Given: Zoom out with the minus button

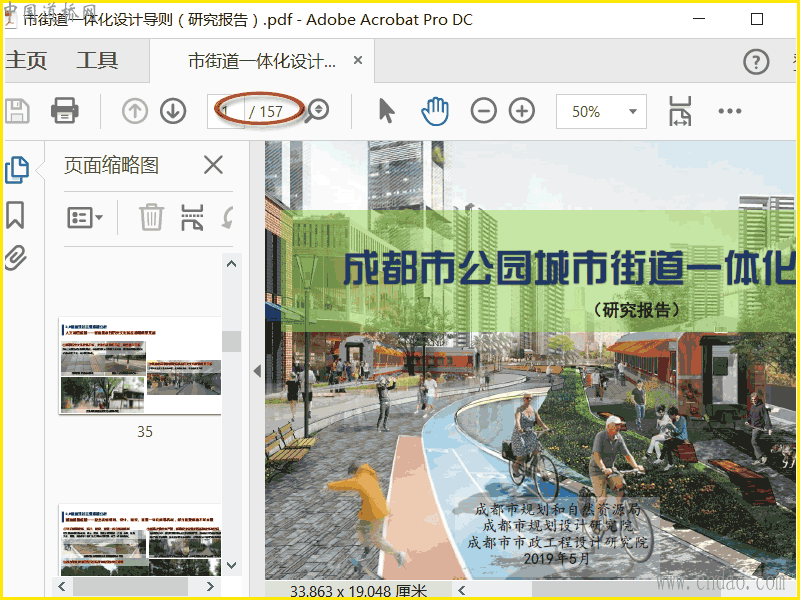Looking at the screenshot, I should click(483, 111).
